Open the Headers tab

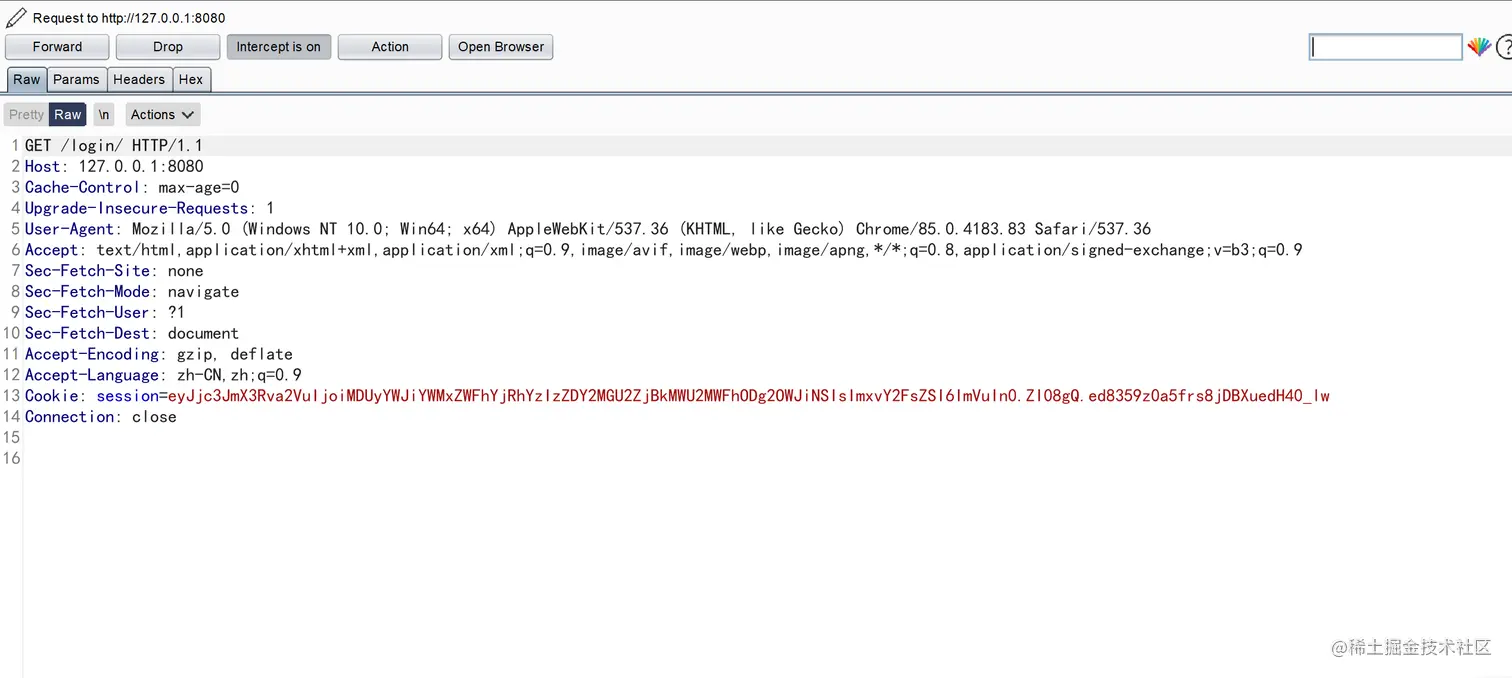(139, 80)
